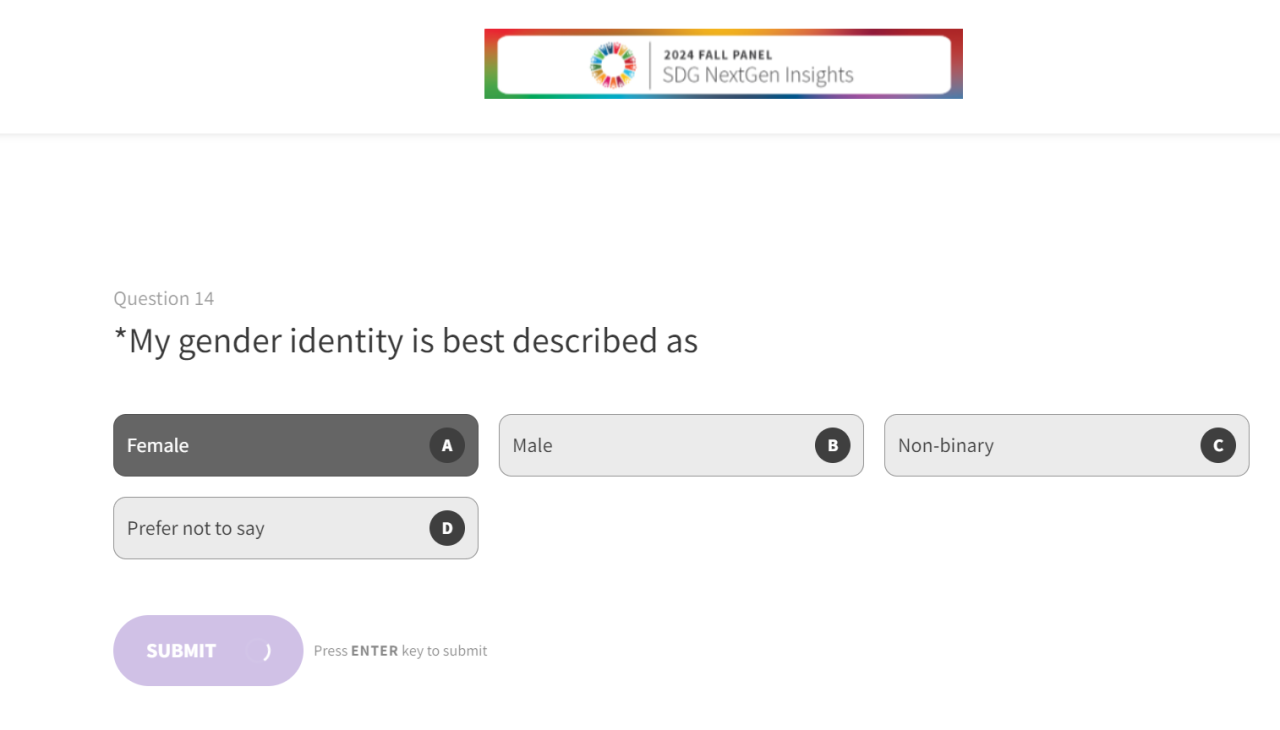Open the SDG NextGen Insights title link
Image resolution: width=1280 pixels, height=730 pixels.
pos(758,75)
